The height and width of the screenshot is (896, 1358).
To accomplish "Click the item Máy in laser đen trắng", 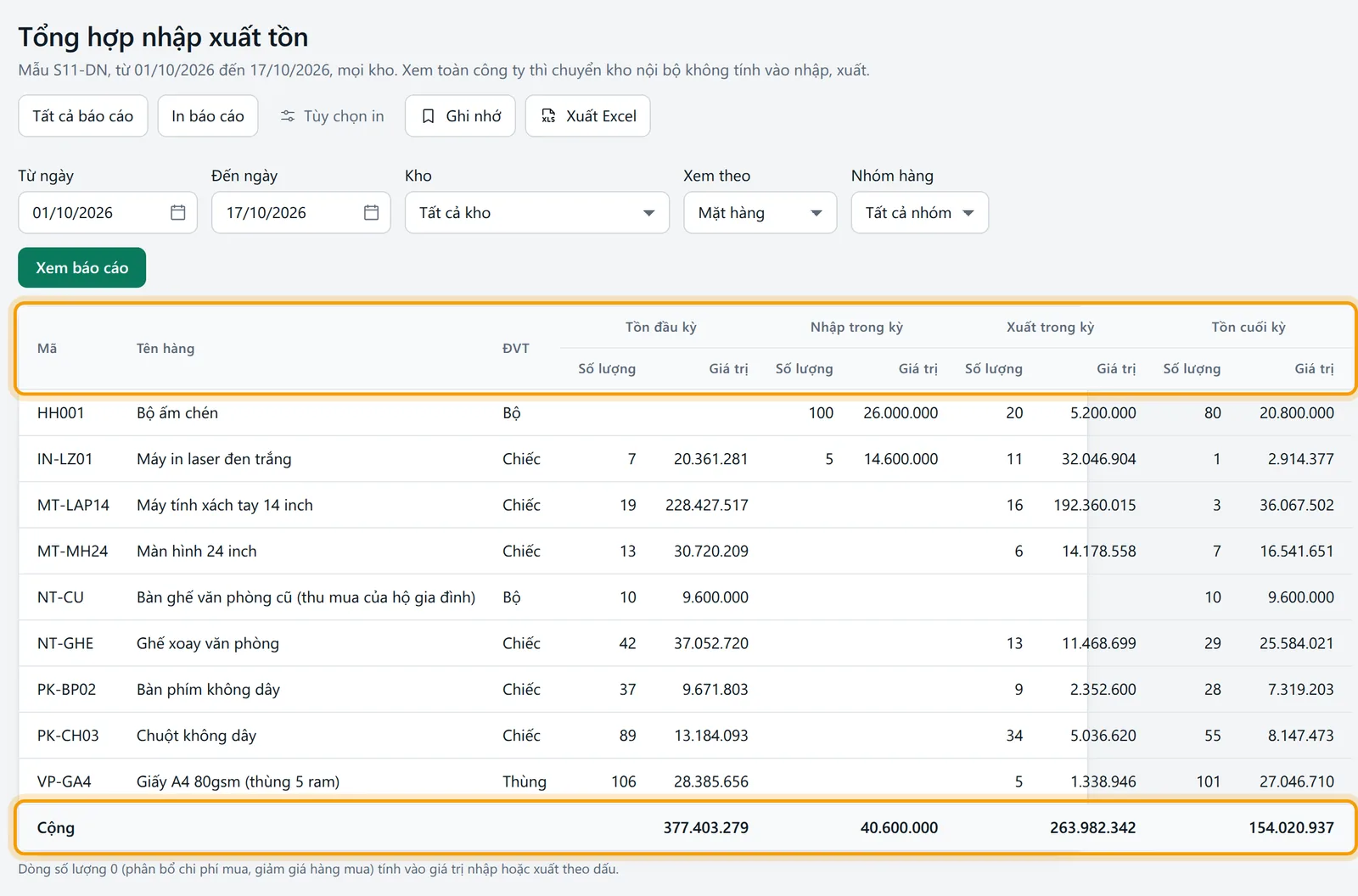I will pyautogui.click(x=214, y=459).
